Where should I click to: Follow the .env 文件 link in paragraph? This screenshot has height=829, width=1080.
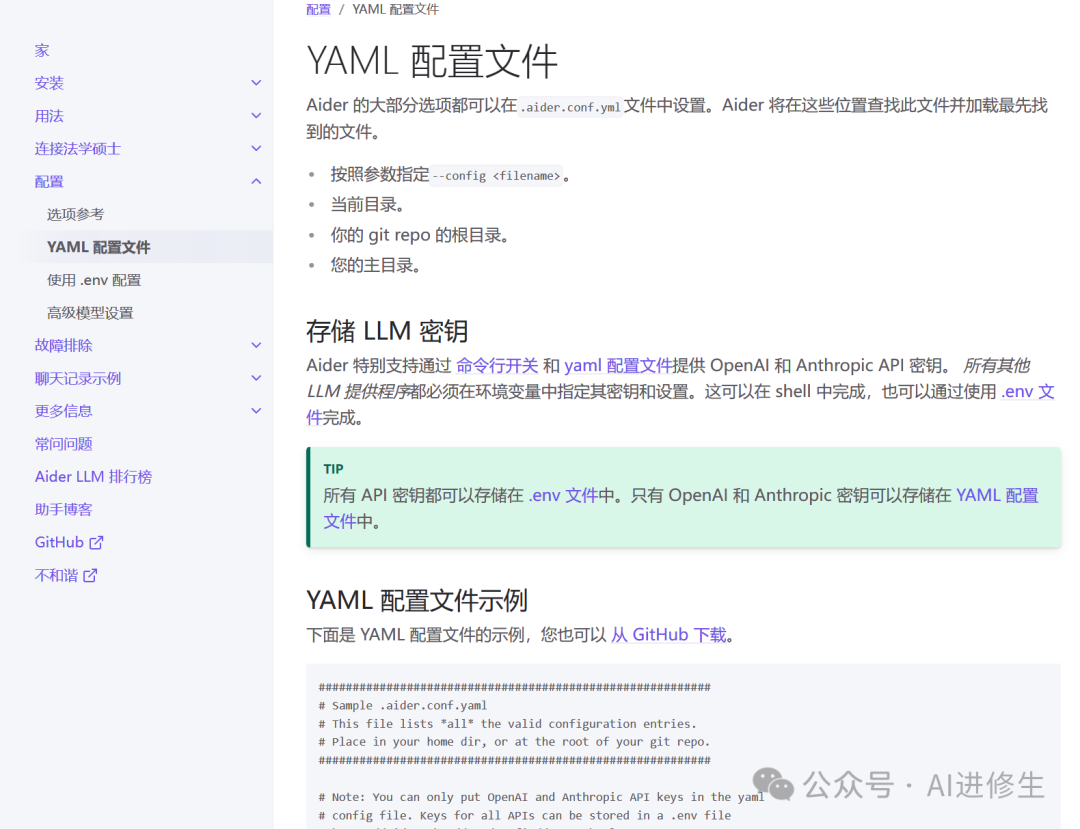point(1028,392)
